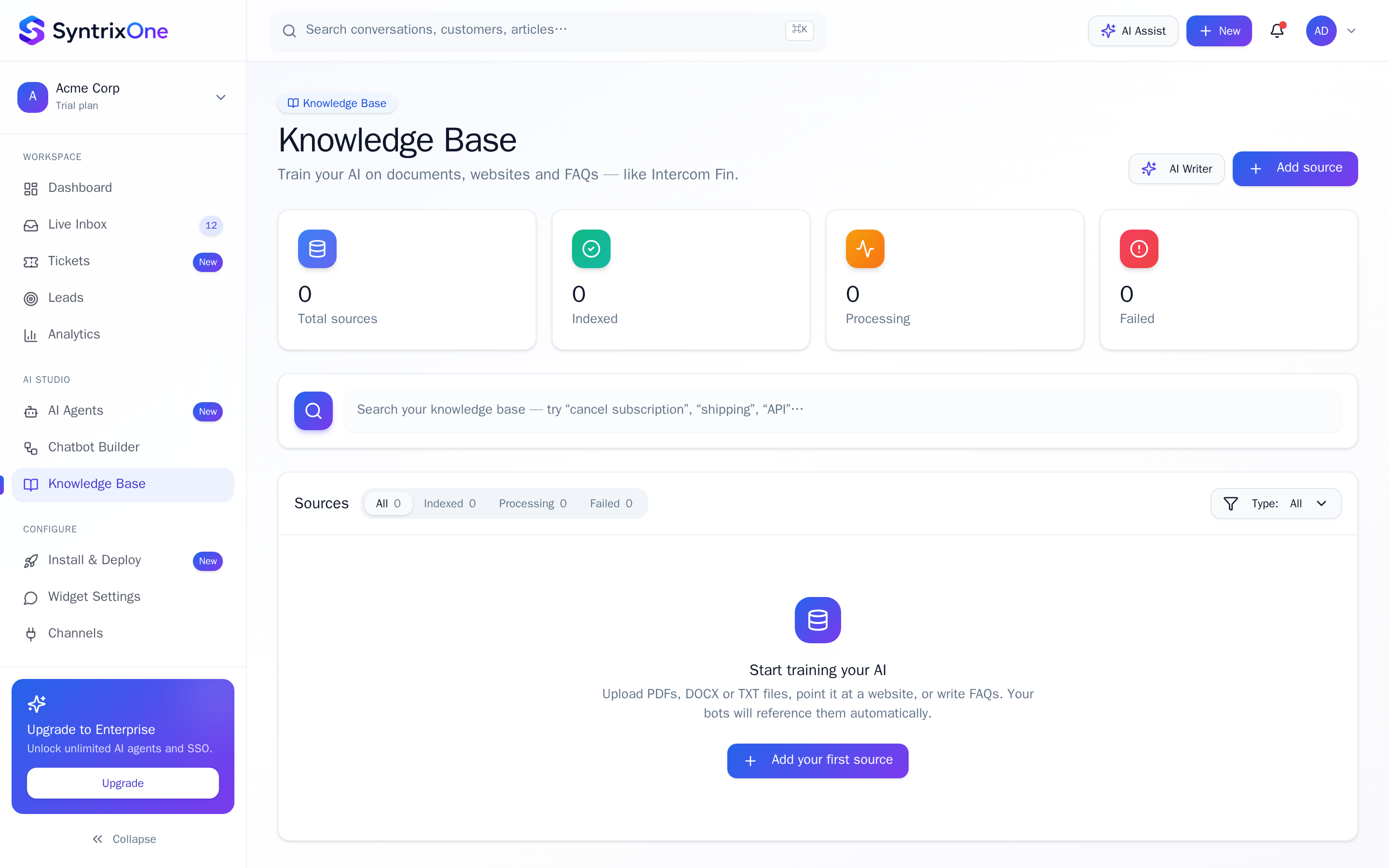Image resolution: width=1389 pixels, height=868 pixels.
Task: Click the Collapse double-chevron icon
Action: coord(97,839)
